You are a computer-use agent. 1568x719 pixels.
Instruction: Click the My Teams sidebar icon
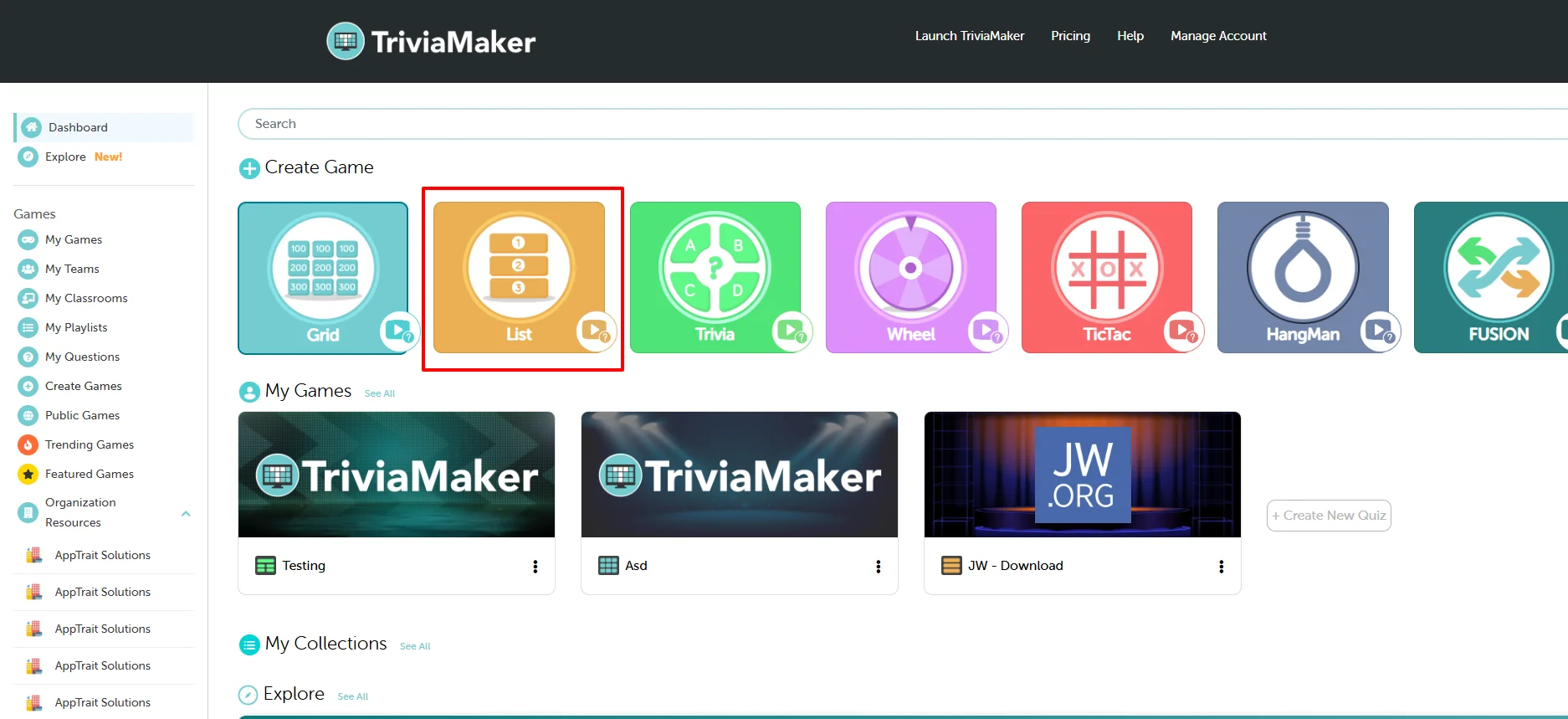coord(28,269)
